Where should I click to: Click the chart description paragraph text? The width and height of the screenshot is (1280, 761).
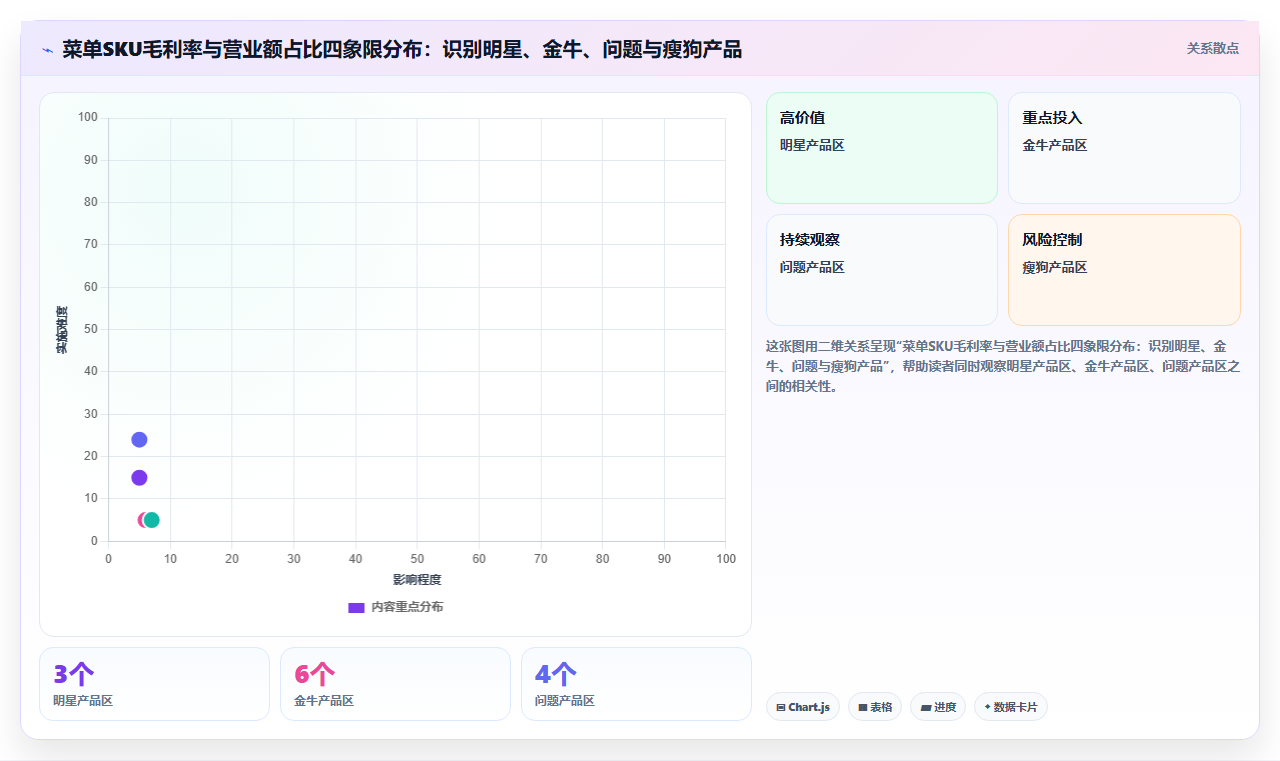tap(1003, 366)
